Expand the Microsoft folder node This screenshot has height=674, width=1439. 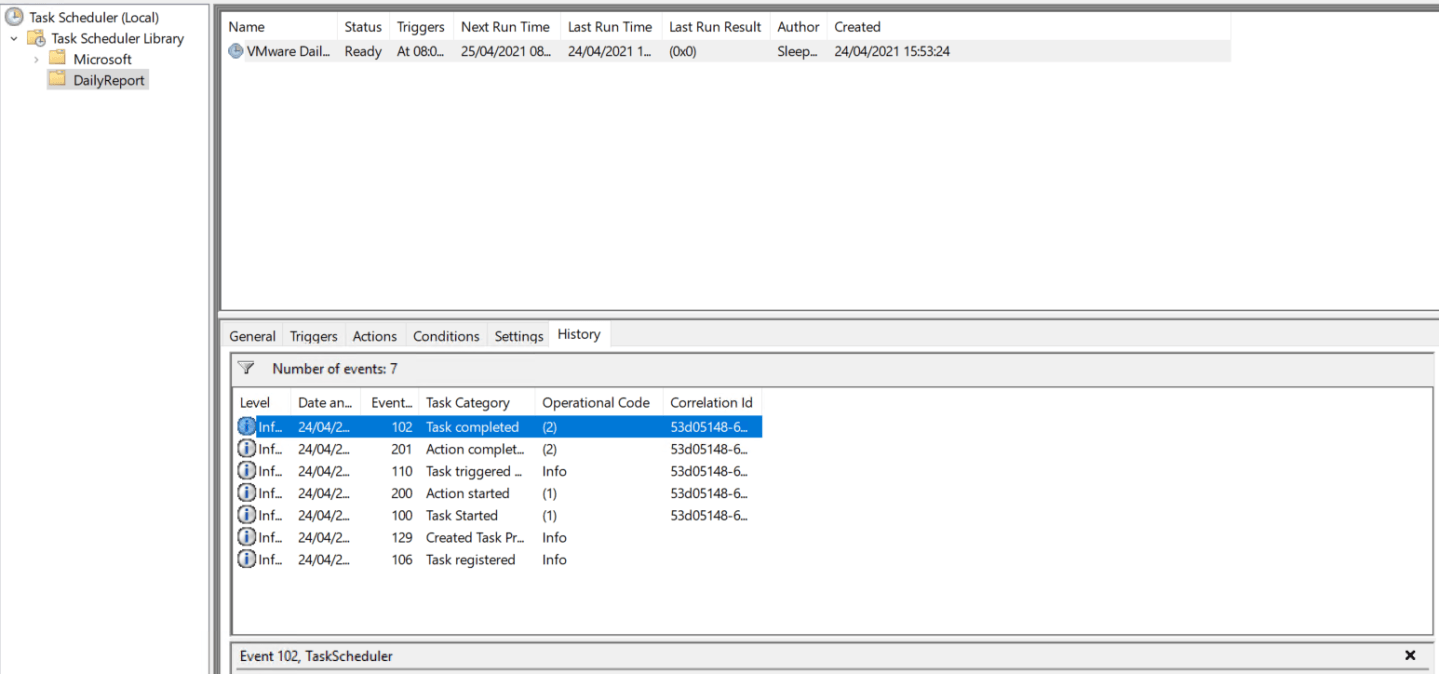coord(36,59)
